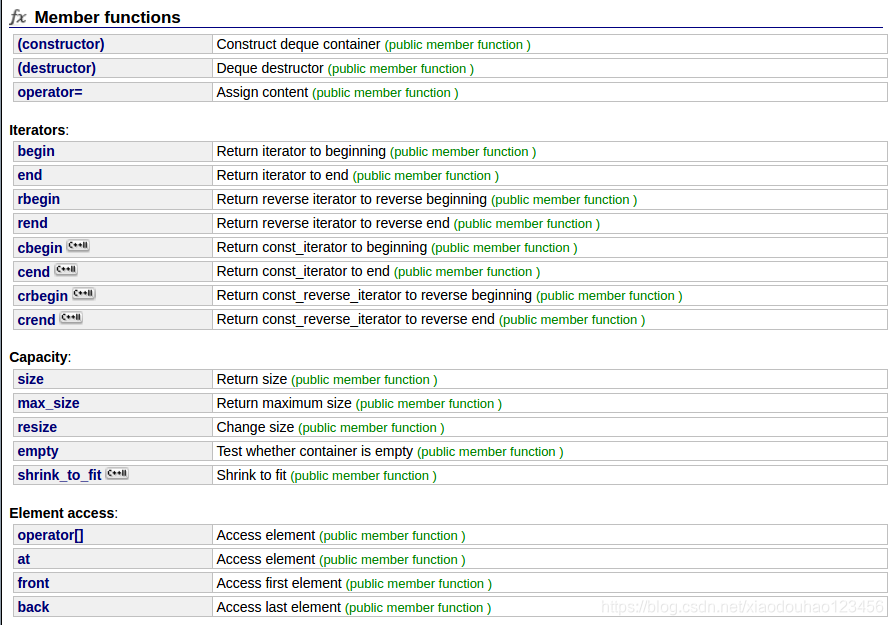Click the C++11 badge next to crend
The width and height of the screenshot is (893, 625).
(x=71, y=317)
